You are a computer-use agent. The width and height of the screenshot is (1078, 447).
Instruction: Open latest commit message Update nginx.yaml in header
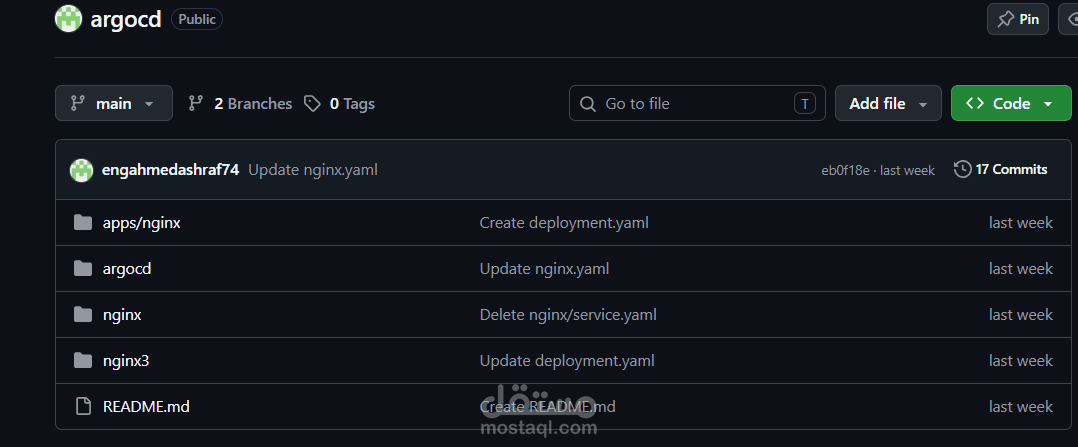coord(313,170)
